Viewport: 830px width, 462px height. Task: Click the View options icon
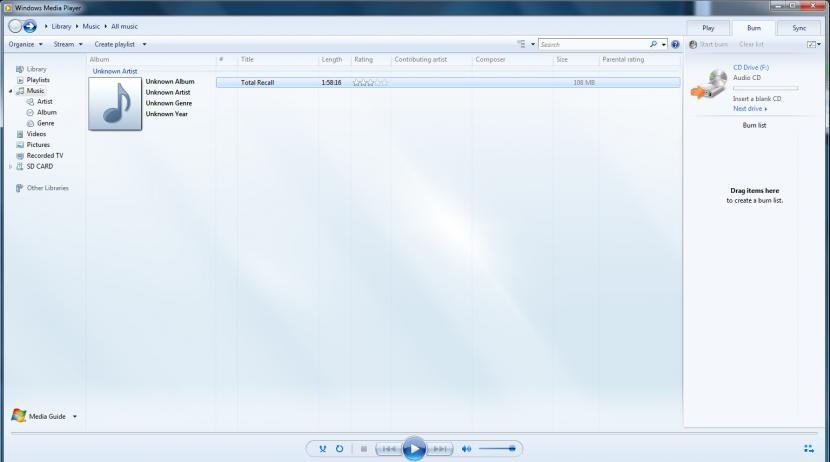521,44
